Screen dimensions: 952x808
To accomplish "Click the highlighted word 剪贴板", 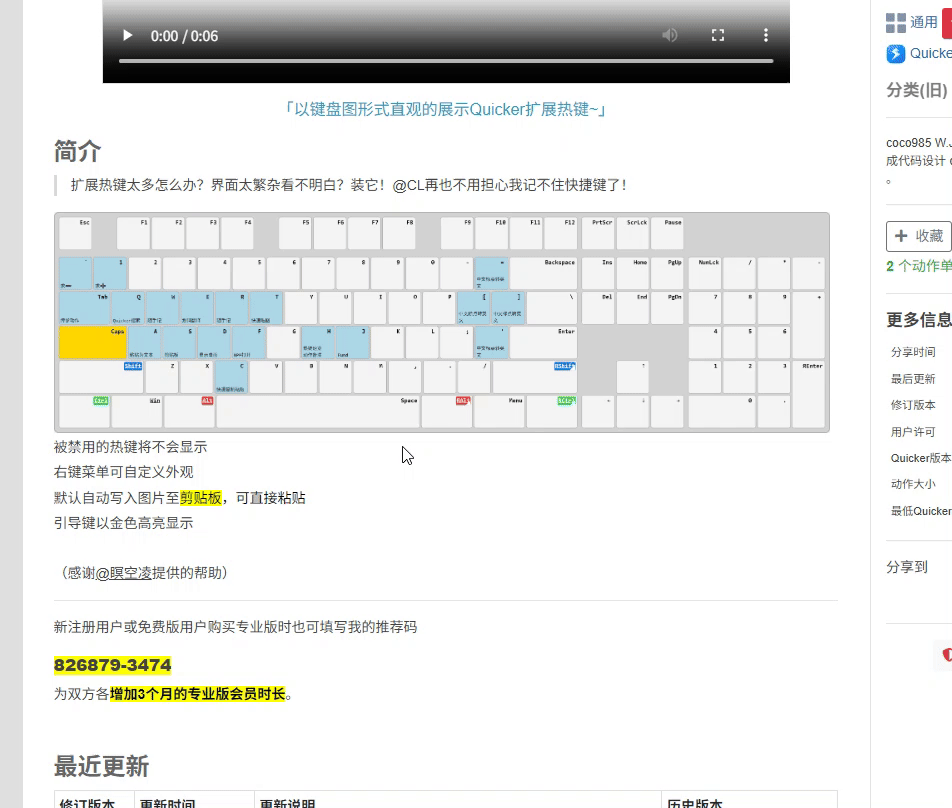I will 201,498.
